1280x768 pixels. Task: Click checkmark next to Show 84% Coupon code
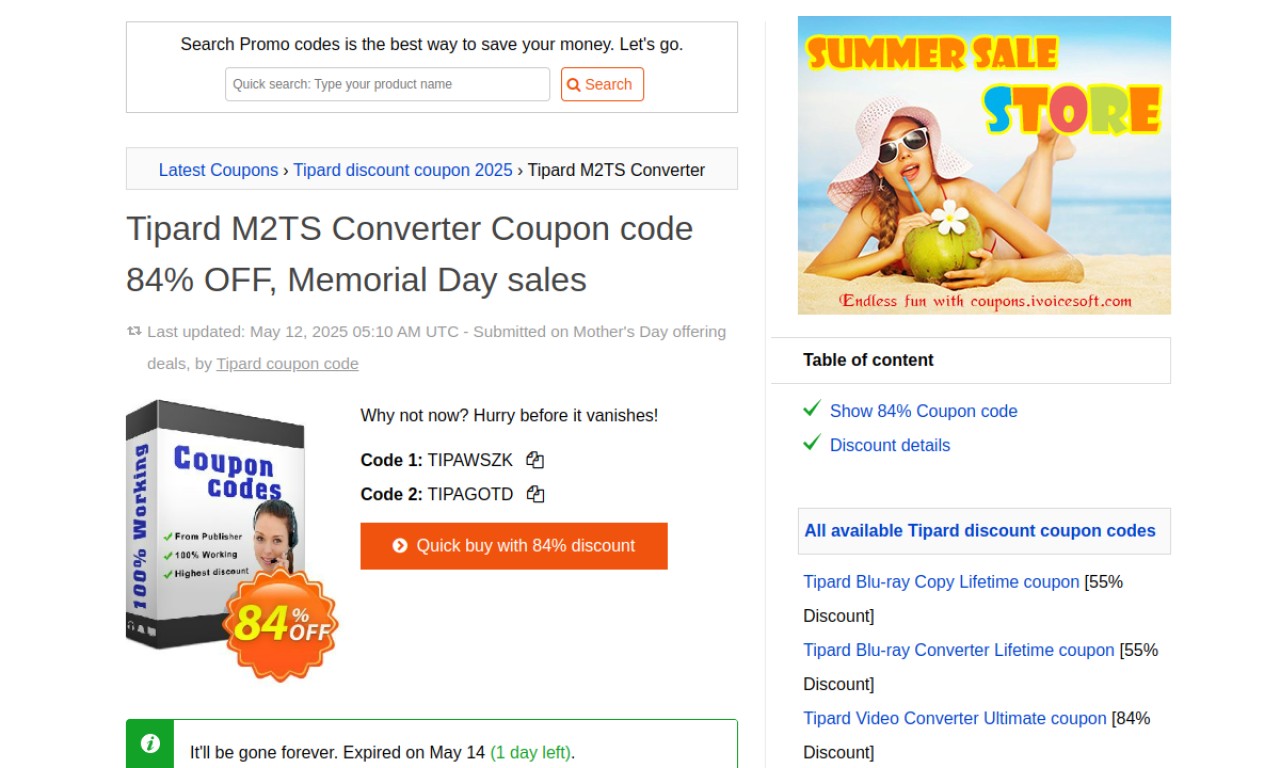pyautogui.click(x=812, y=409)
